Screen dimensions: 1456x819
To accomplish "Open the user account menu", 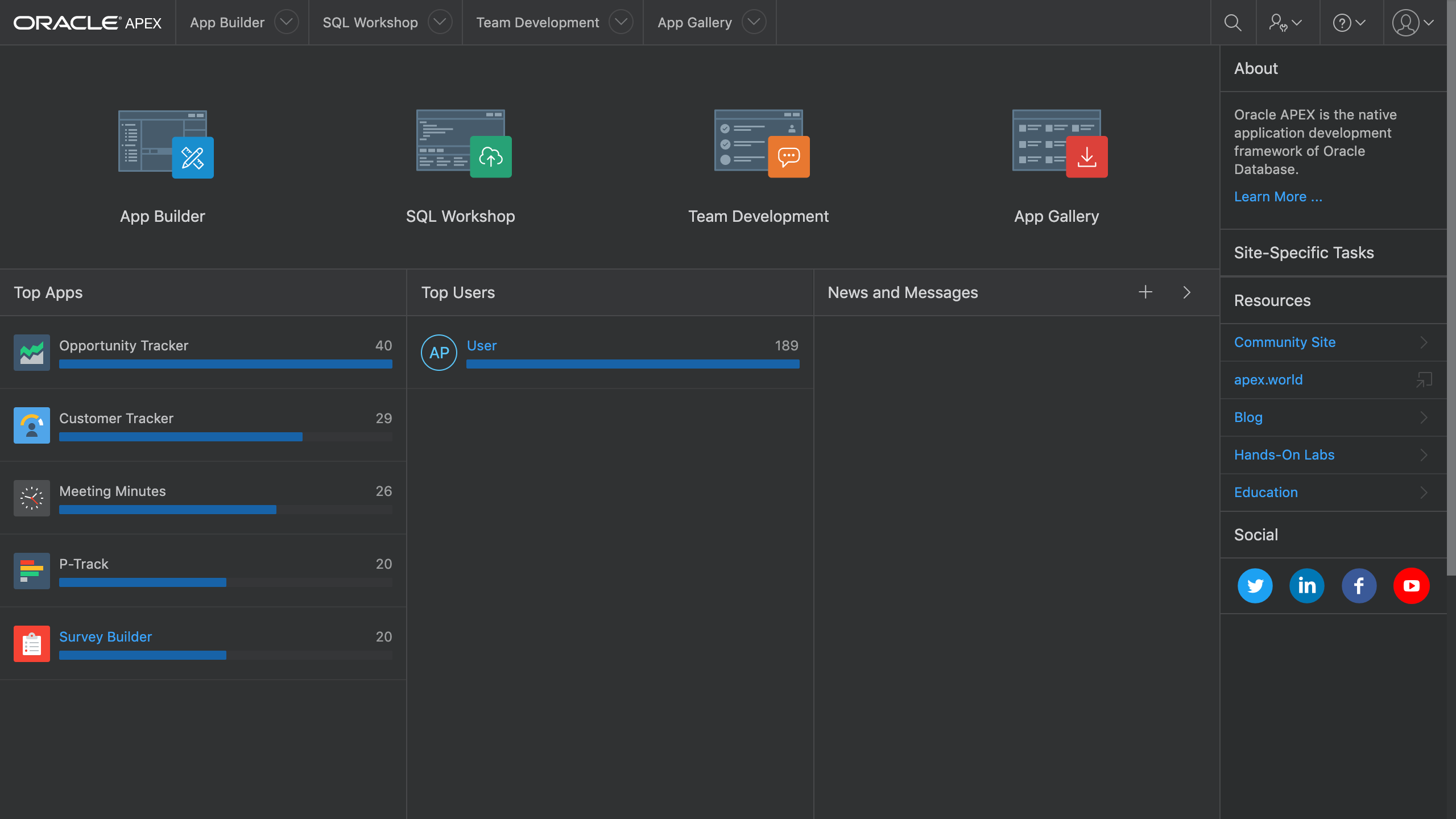I will pyautogui.click(x=1412, y=23).
